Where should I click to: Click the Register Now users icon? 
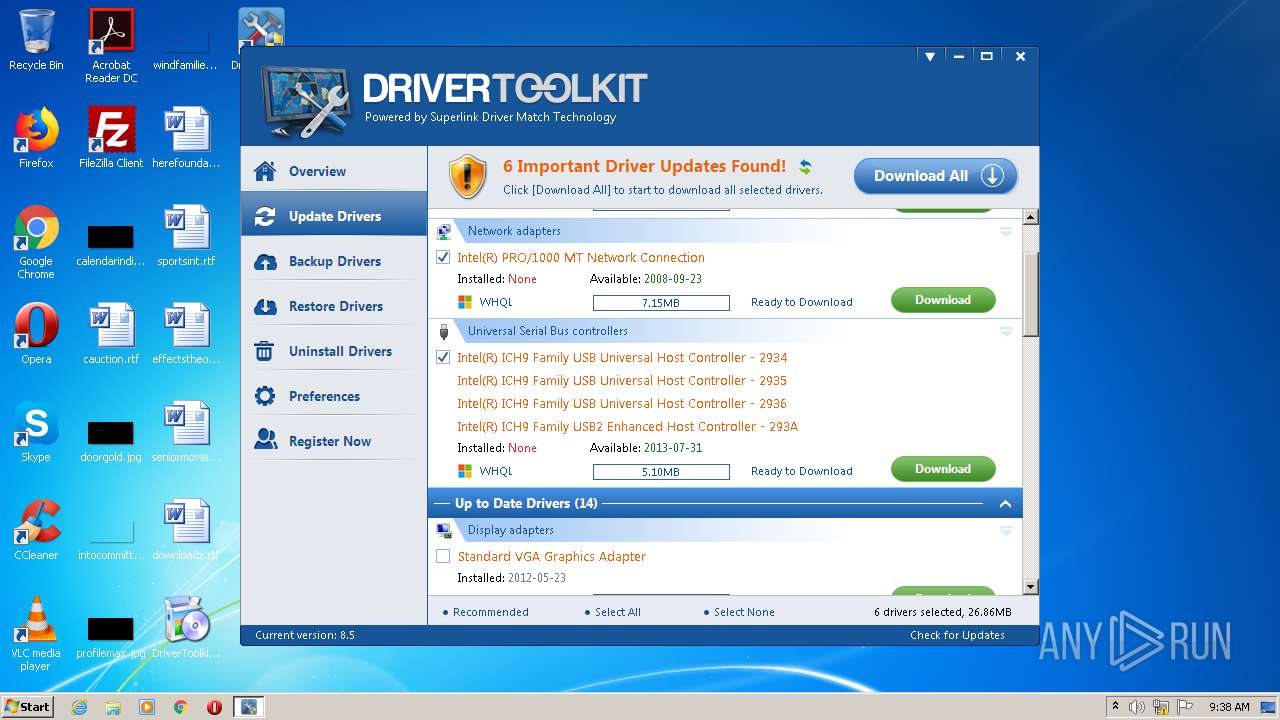pos(265,440)
